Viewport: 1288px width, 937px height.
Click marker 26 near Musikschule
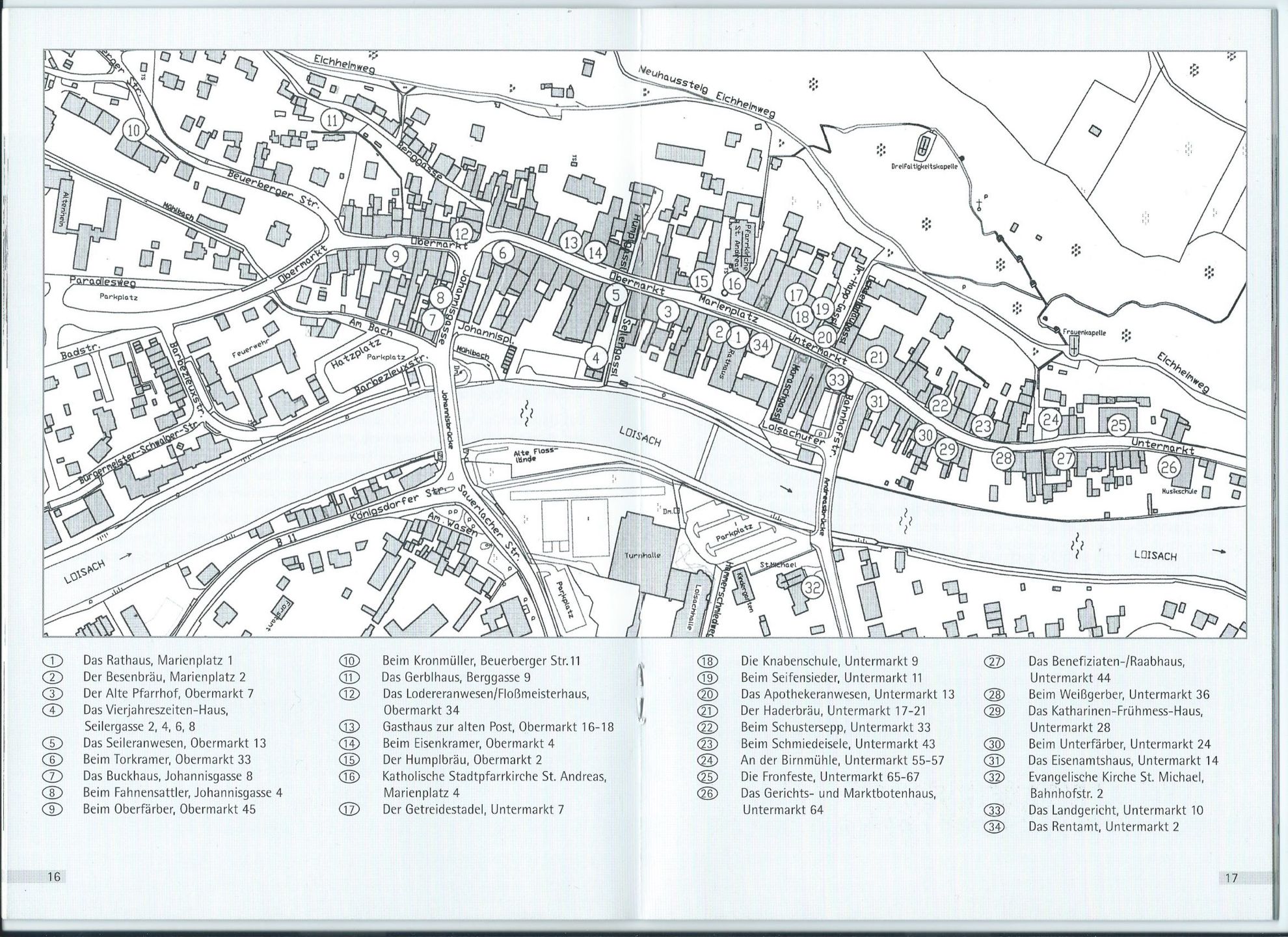point(1169,467)
